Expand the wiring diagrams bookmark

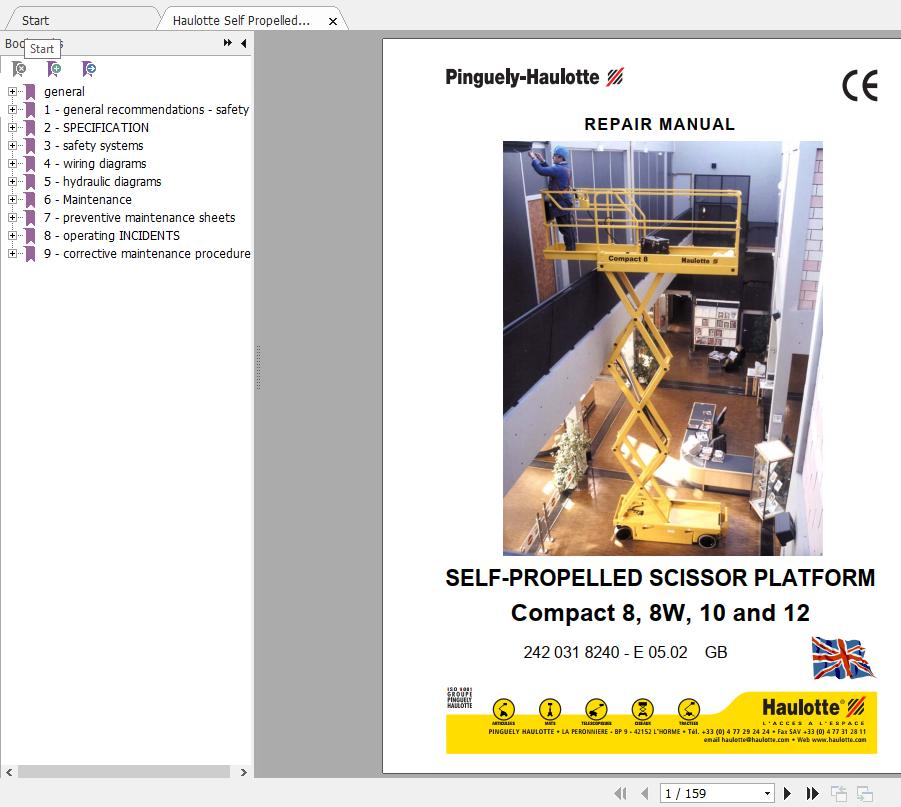coord(10,163)
